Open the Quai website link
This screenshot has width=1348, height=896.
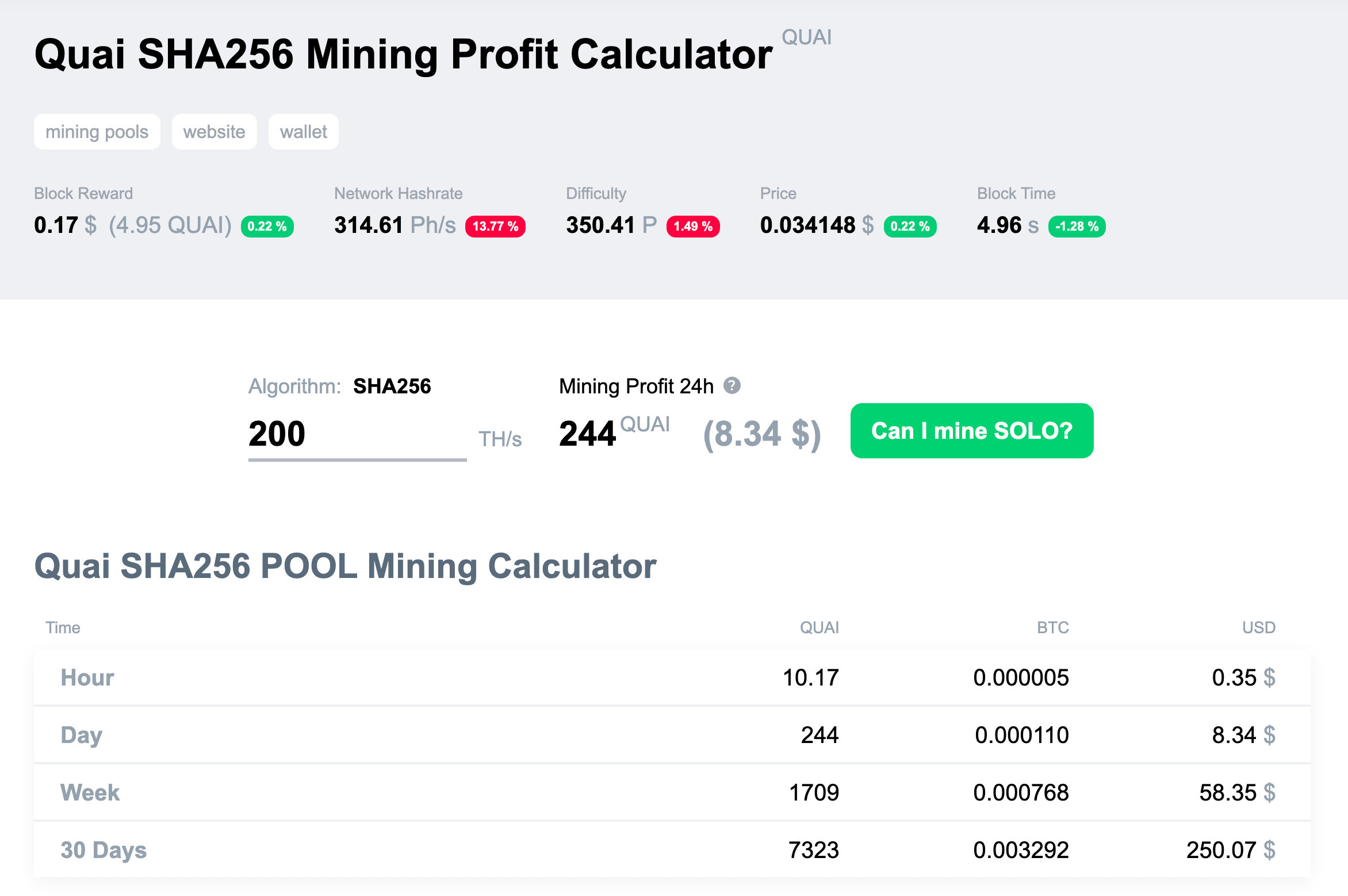[214, 131]
